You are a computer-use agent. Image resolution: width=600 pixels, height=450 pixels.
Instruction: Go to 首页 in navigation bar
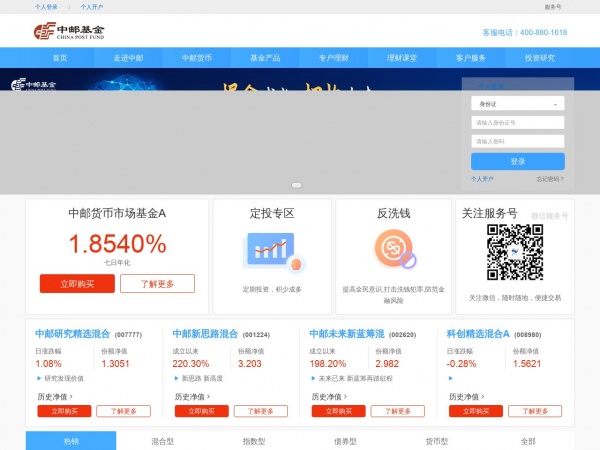tap(60, 58)
